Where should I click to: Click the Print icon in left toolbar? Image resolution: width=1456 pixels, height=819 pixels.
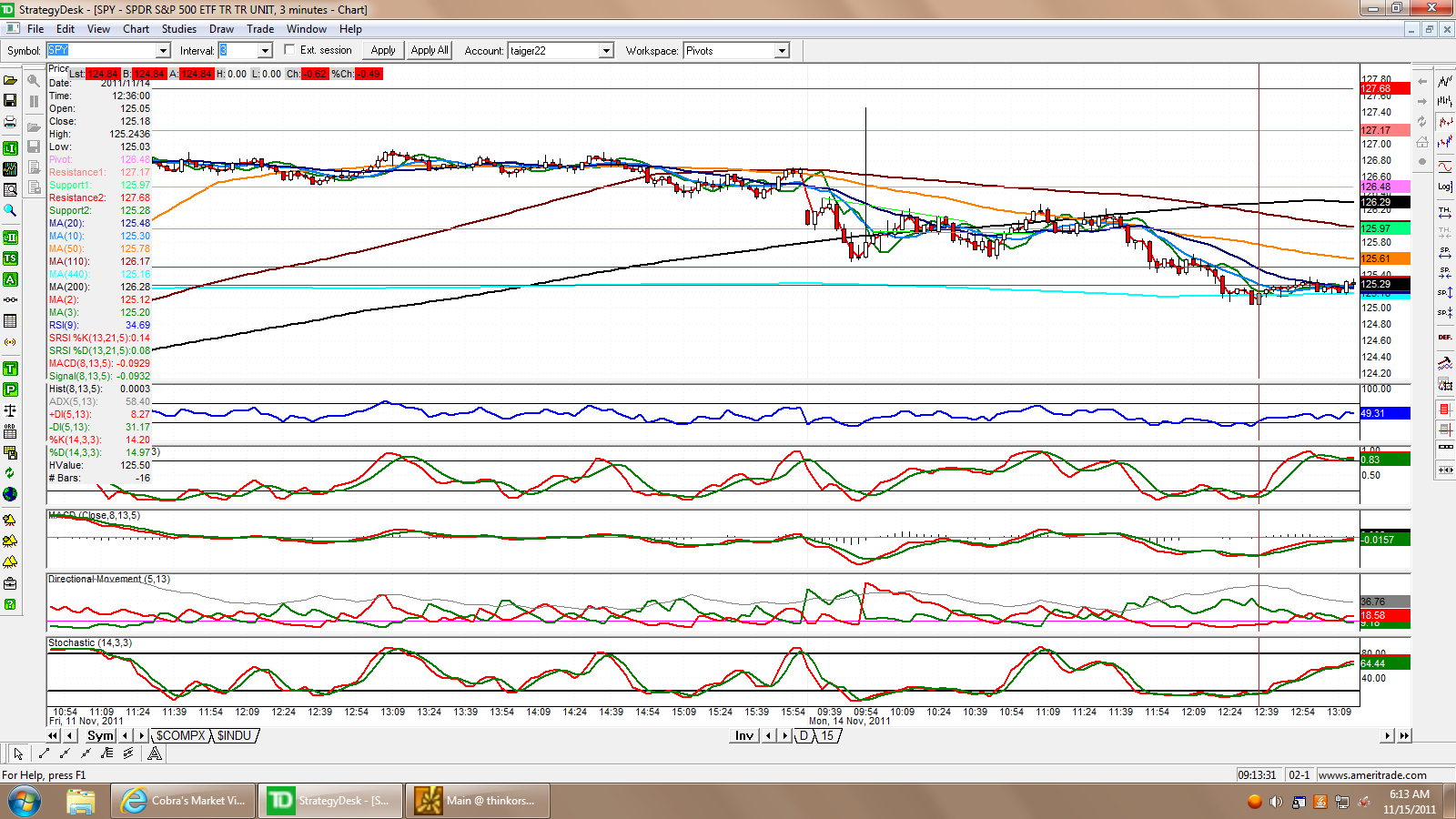[x=10, y=121]
